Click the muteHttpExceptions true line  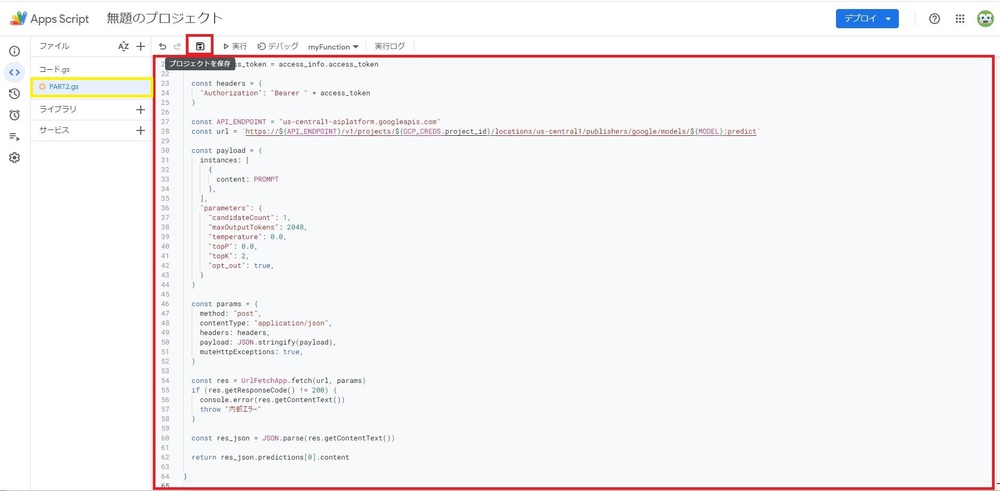(251, 352)
